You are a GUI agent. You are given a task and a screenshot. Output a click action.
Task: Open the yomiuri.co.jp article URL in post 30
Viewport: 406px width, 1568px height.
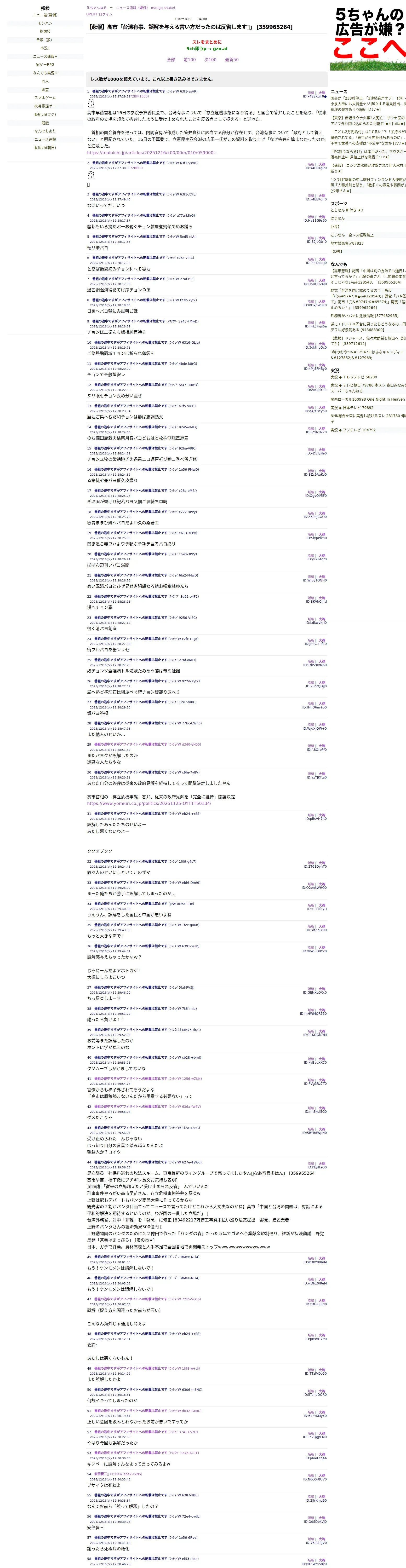coord(149,804)
